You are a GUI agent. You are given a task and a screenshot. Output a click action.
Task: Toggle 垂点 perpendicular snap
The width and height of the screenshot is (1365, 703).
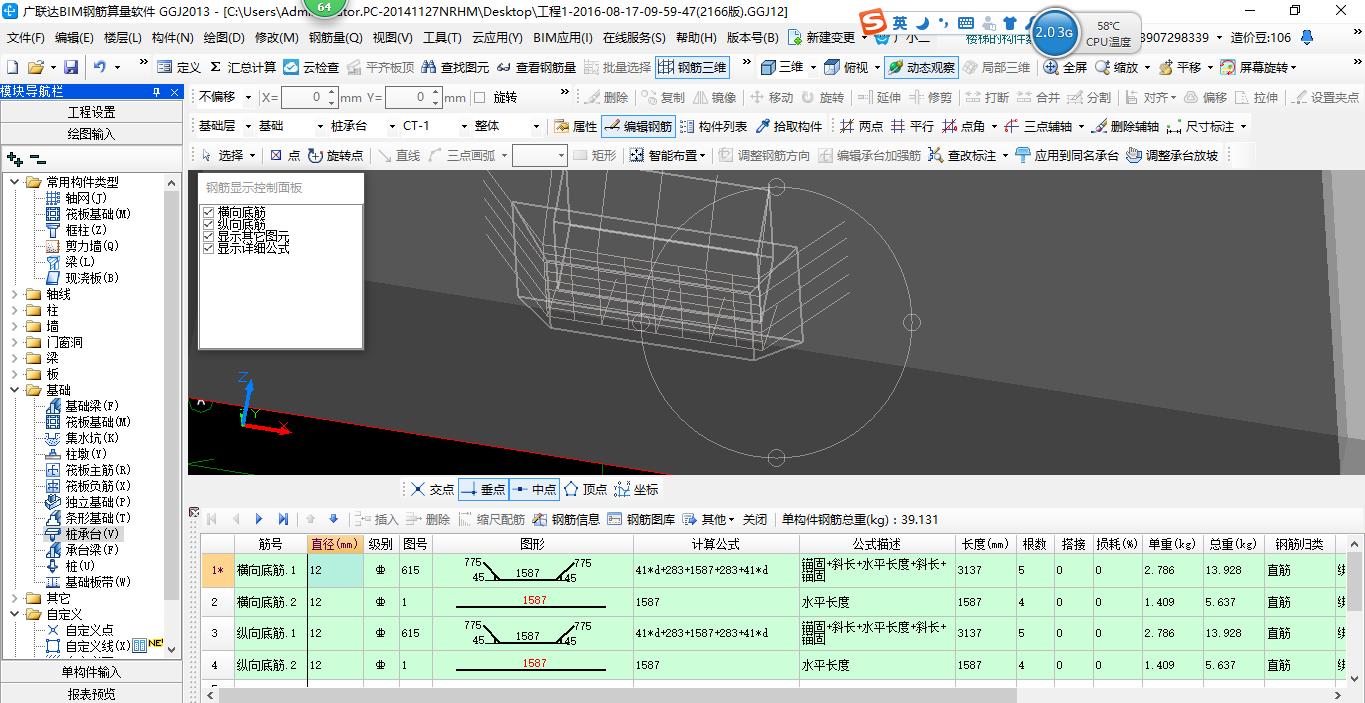coord(483,489)
